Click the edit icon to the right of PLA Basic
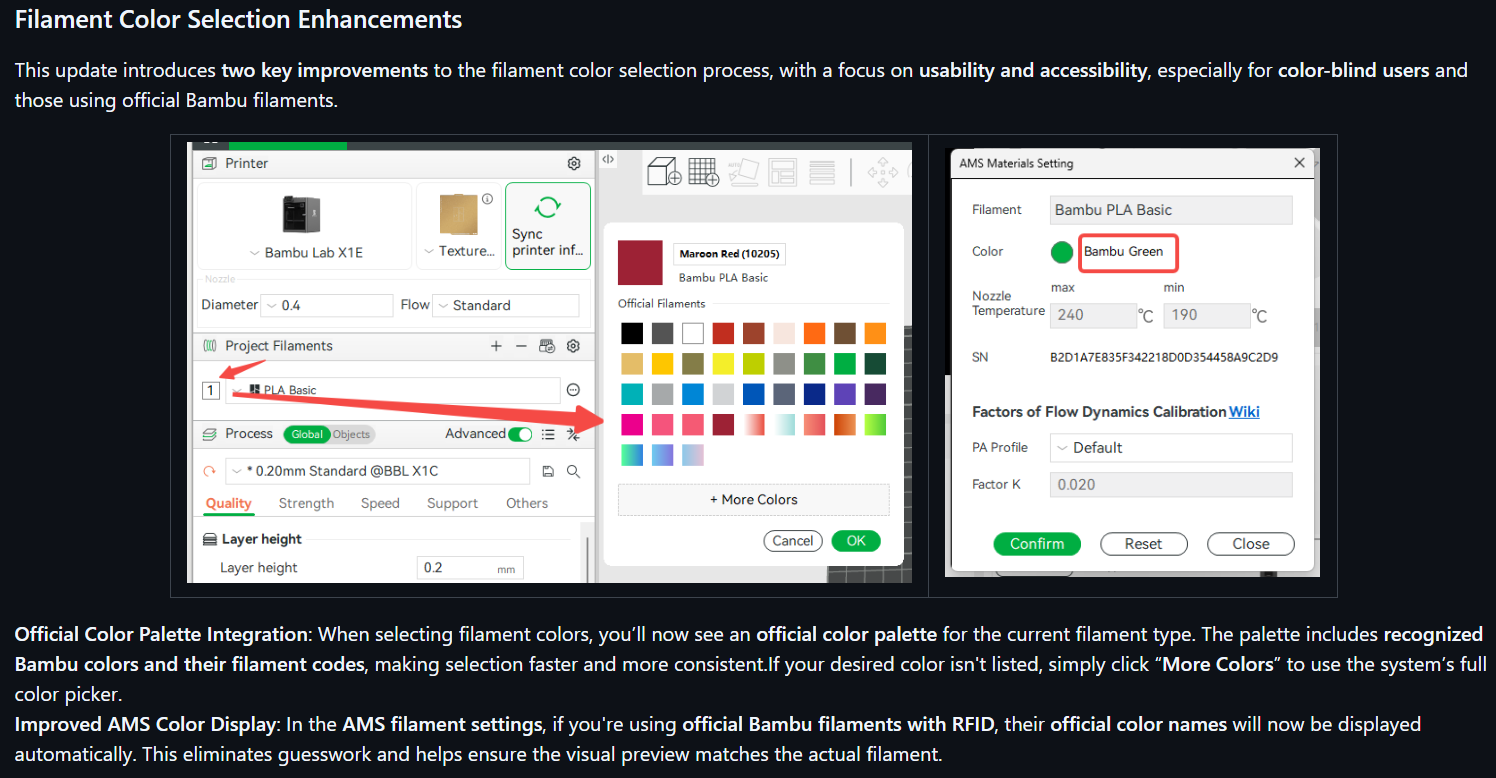 pyautogui.click(x=574, y=390)
